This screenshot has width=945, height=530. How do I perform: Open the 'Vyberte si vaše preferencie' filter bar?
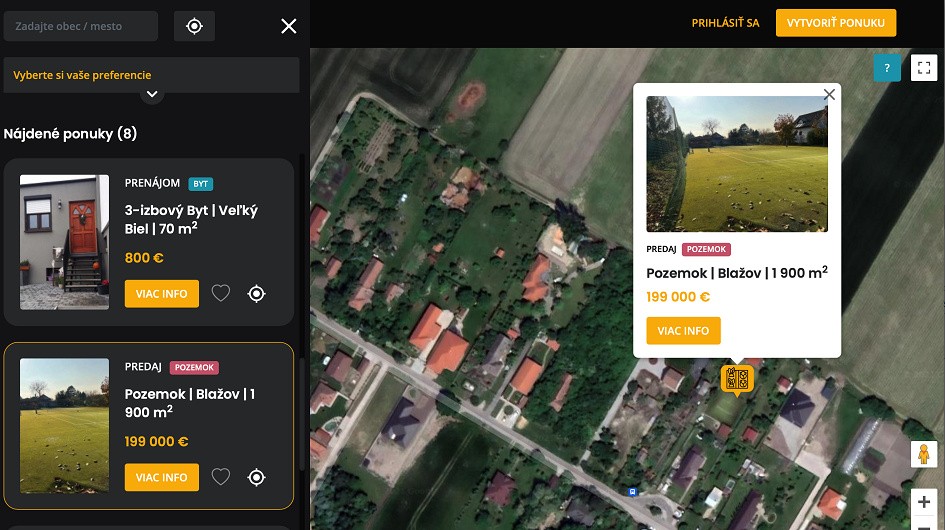[x=151, y=75]
